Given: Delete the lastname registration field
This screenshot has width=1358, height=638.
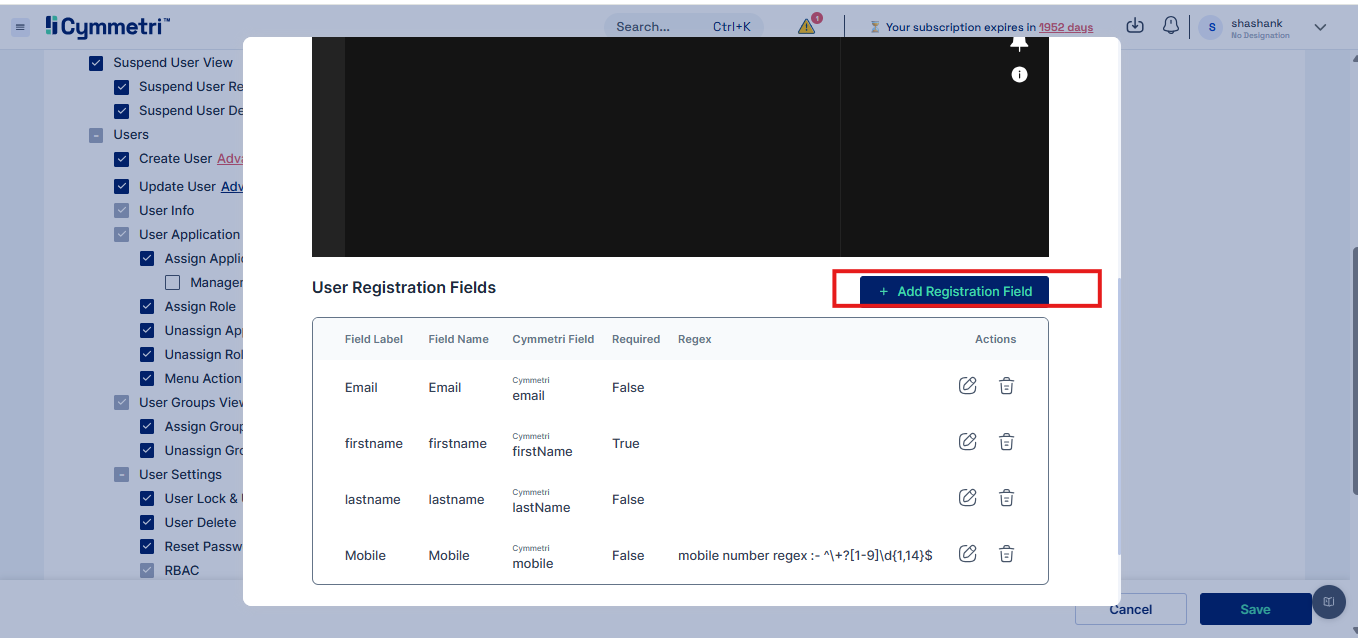Looking at the screenshot, I should [1007, 498].
